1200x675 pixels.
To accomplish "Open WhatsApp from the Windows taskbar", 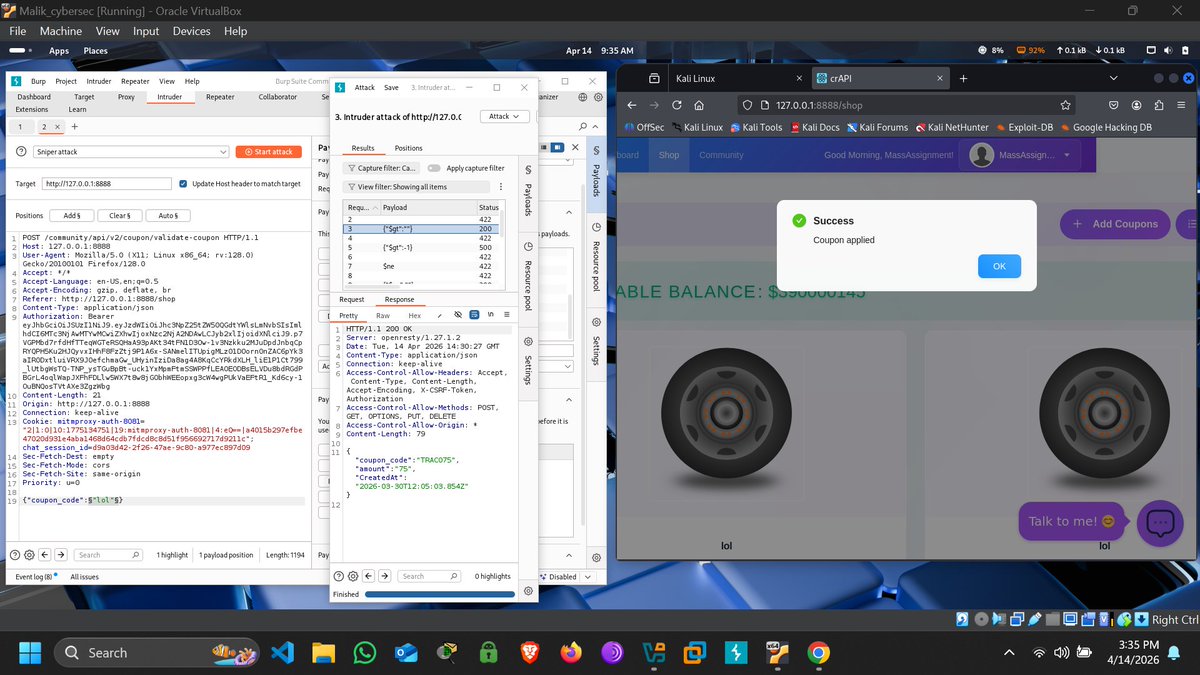I will pos(364,653).
